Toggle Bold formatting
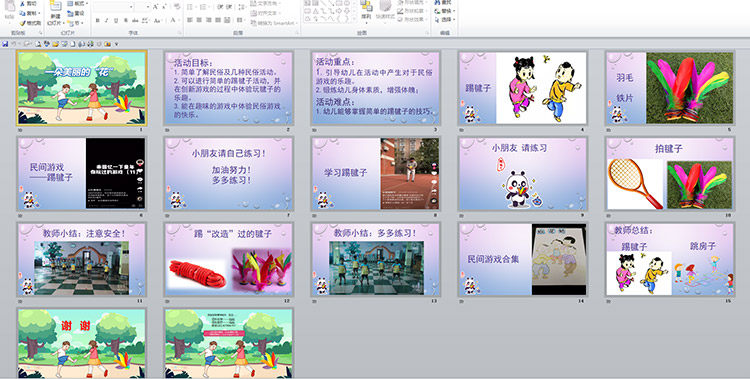The height and width of the screenshot is (379, 750). click(x=98, y=21)
